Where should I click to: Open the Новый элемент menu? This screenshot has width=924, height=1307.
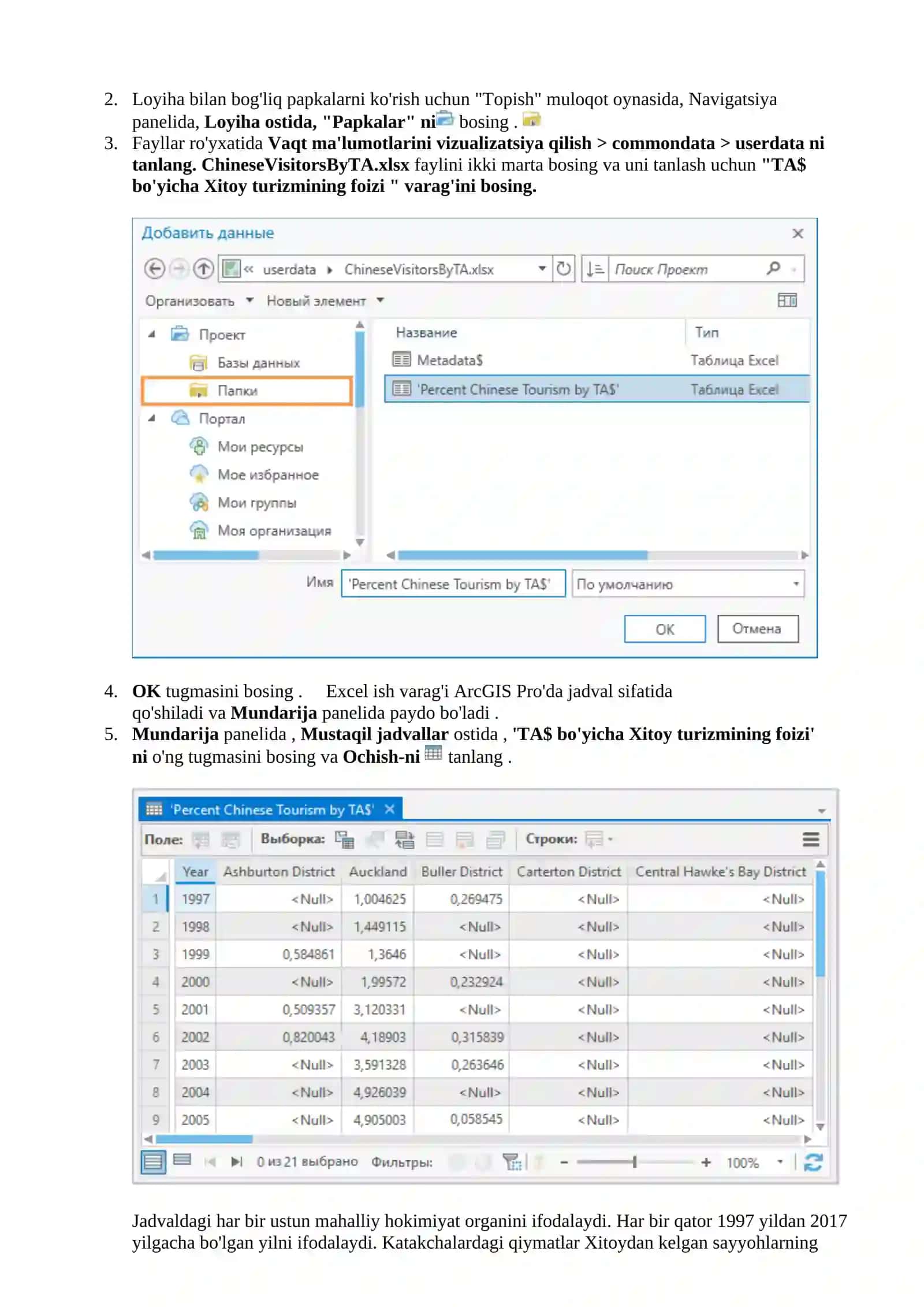tap(325, 301)
